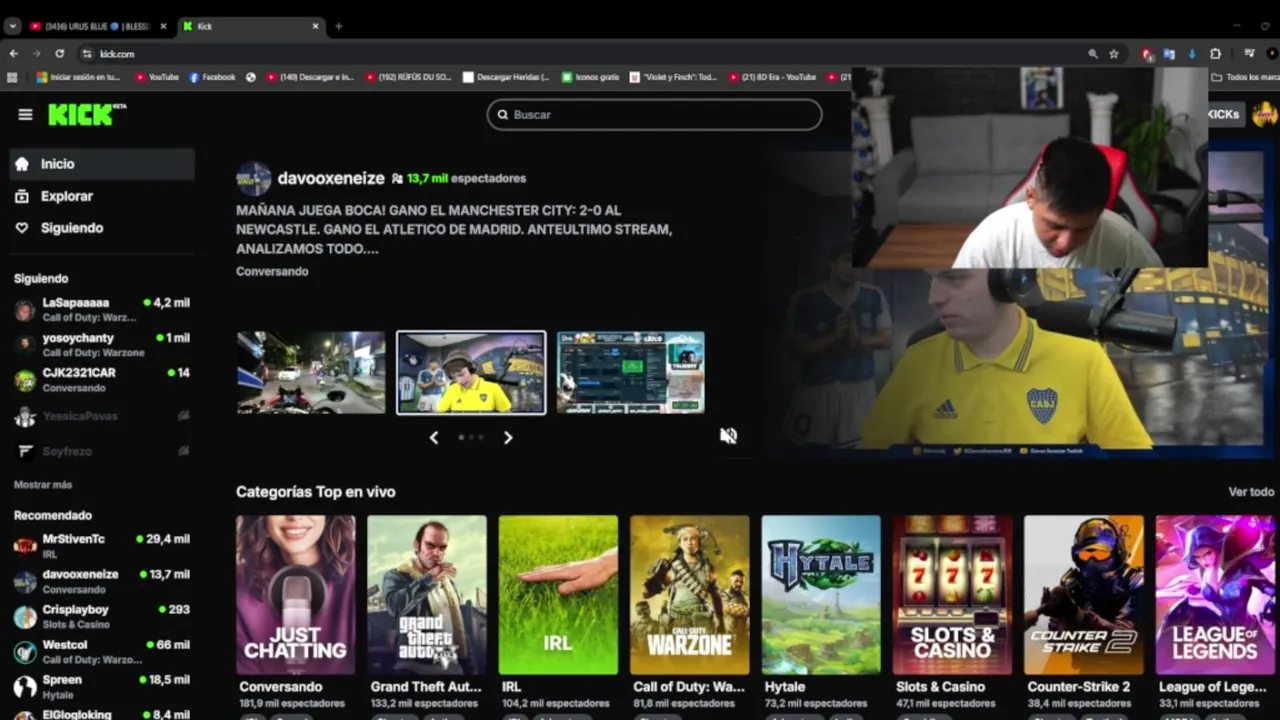The height and width of the screenshot is (720, 1280).
Task: Open the Just Chatting Conversando category card
Action: [295, 595]
